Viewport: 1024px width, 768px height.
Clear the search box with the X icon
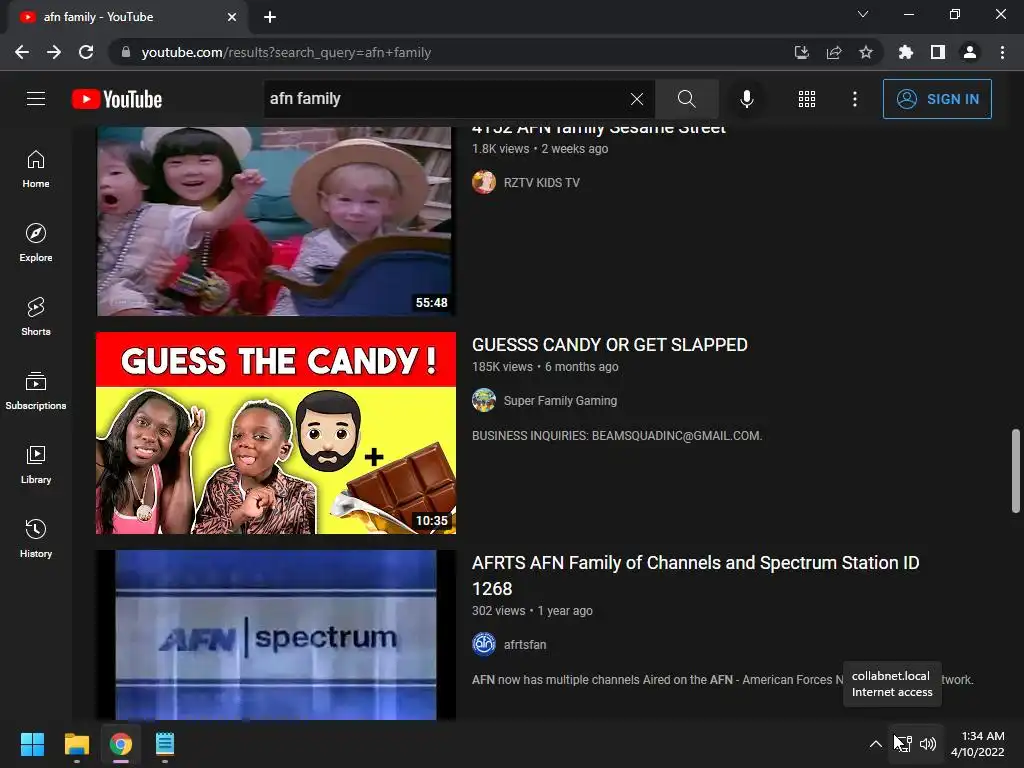[637, 99]
